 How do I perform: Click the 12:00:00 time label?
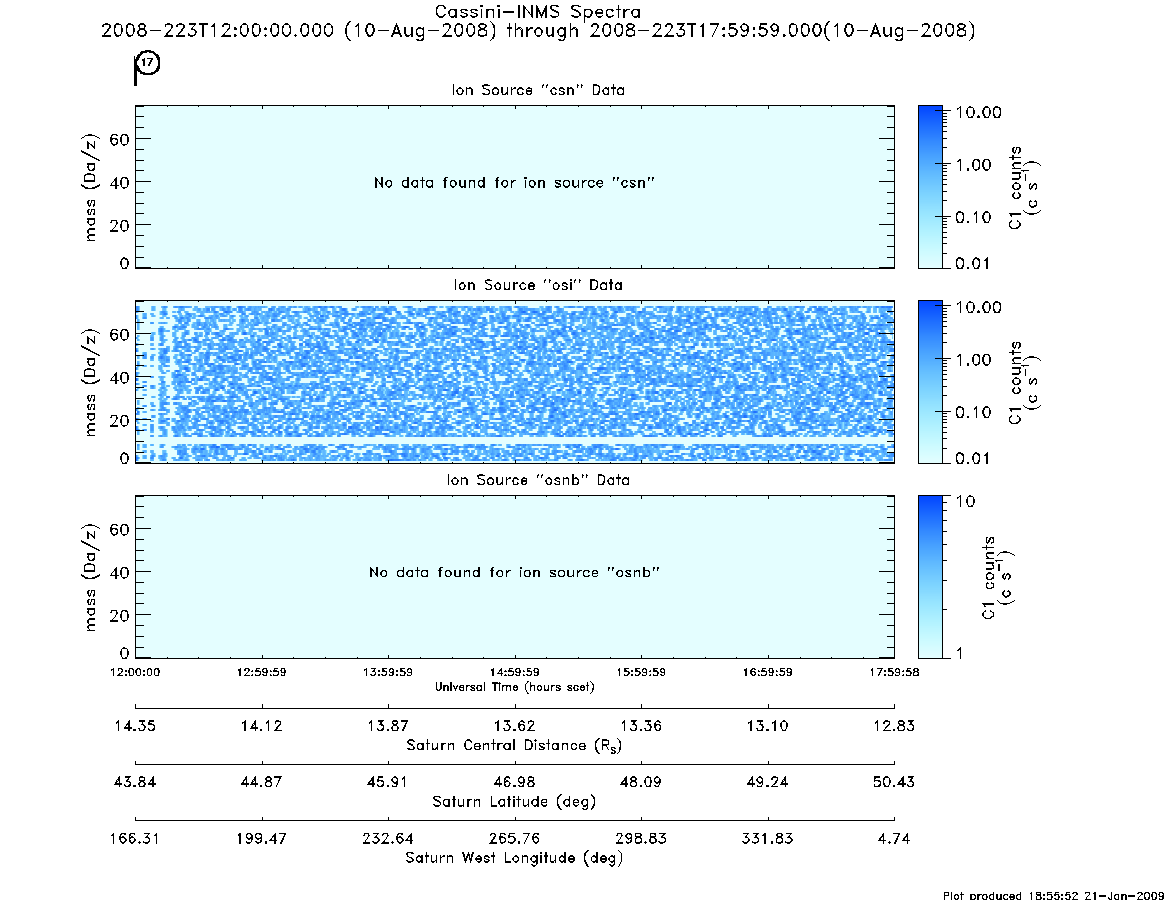pyautogui.click(x=135, y=672)
